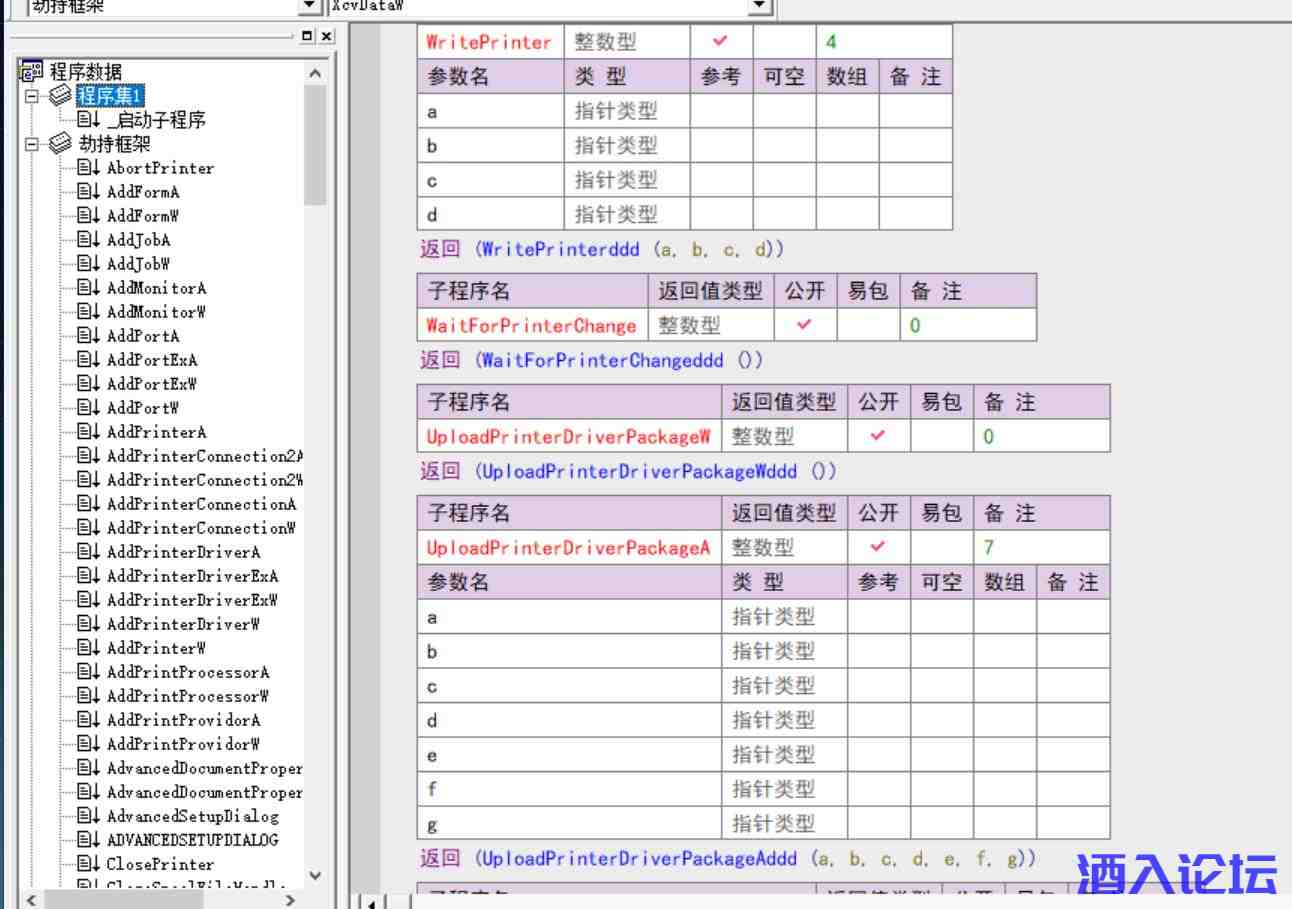Click icon next to ClosePrinter

[89, 864]
